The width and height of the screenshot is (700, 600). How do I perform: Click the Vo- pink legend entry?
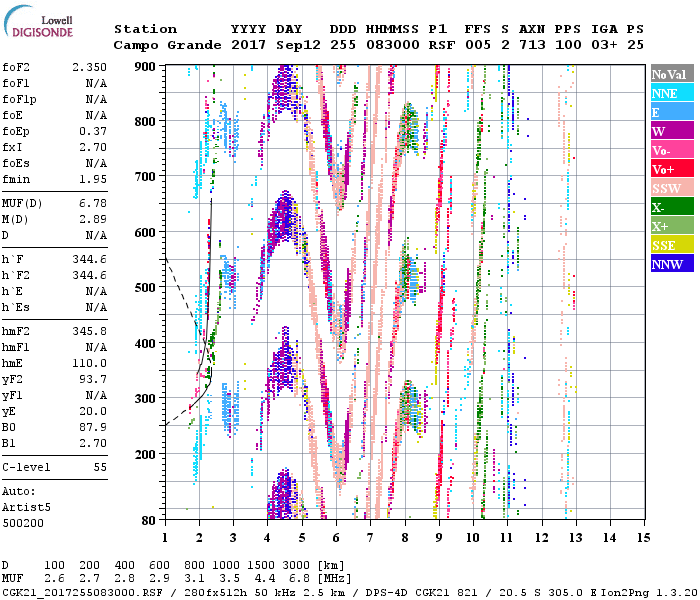(x=672, y=150)
